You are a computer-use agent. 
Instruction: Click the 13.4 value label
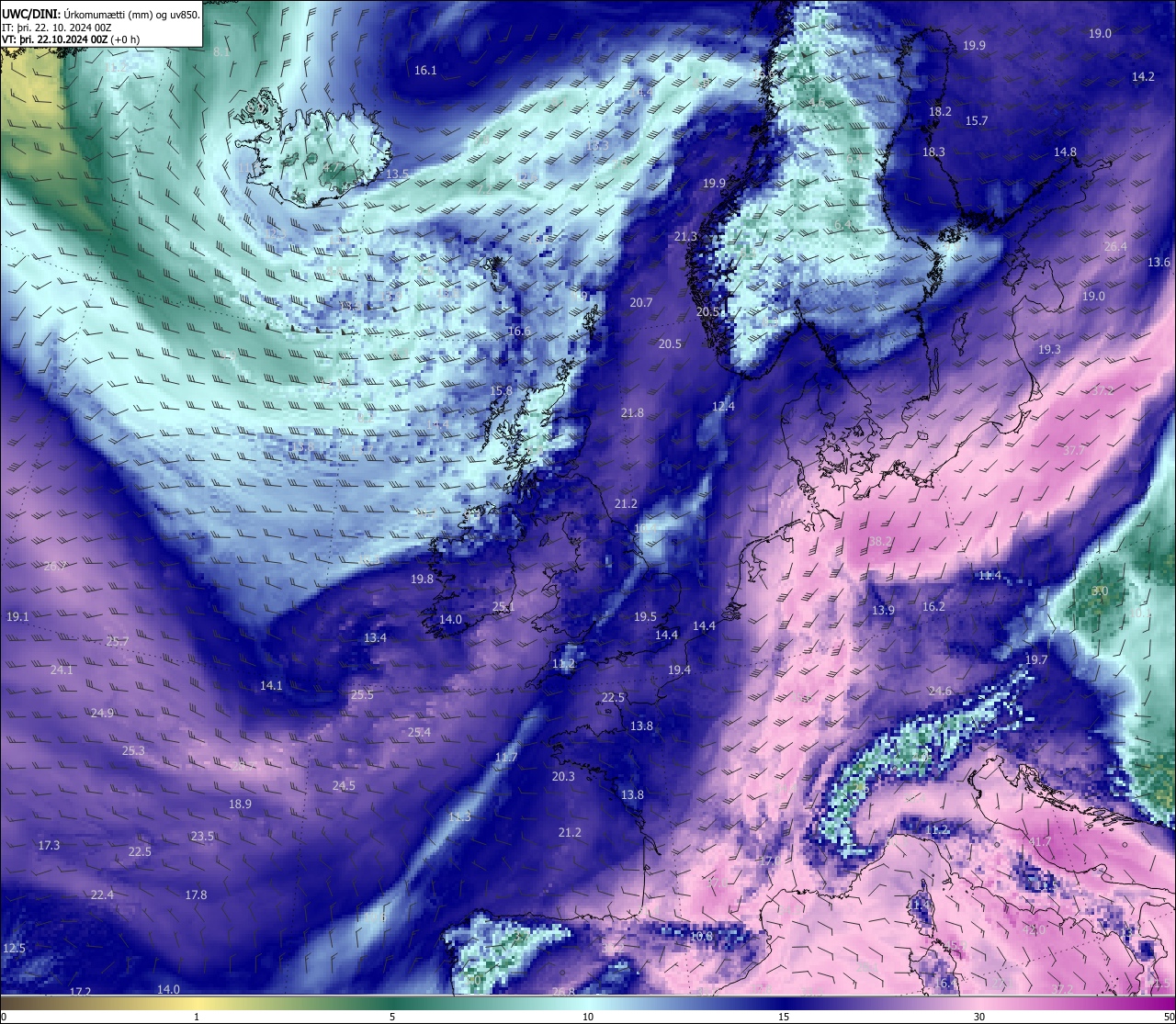click(x=375, y=638)
